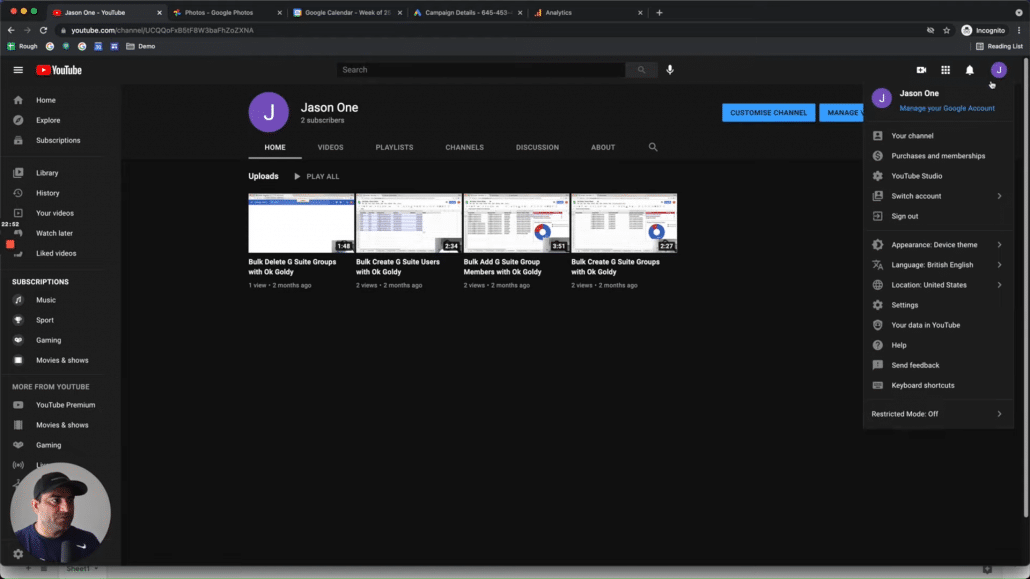Reload the page

coord(43,30)
